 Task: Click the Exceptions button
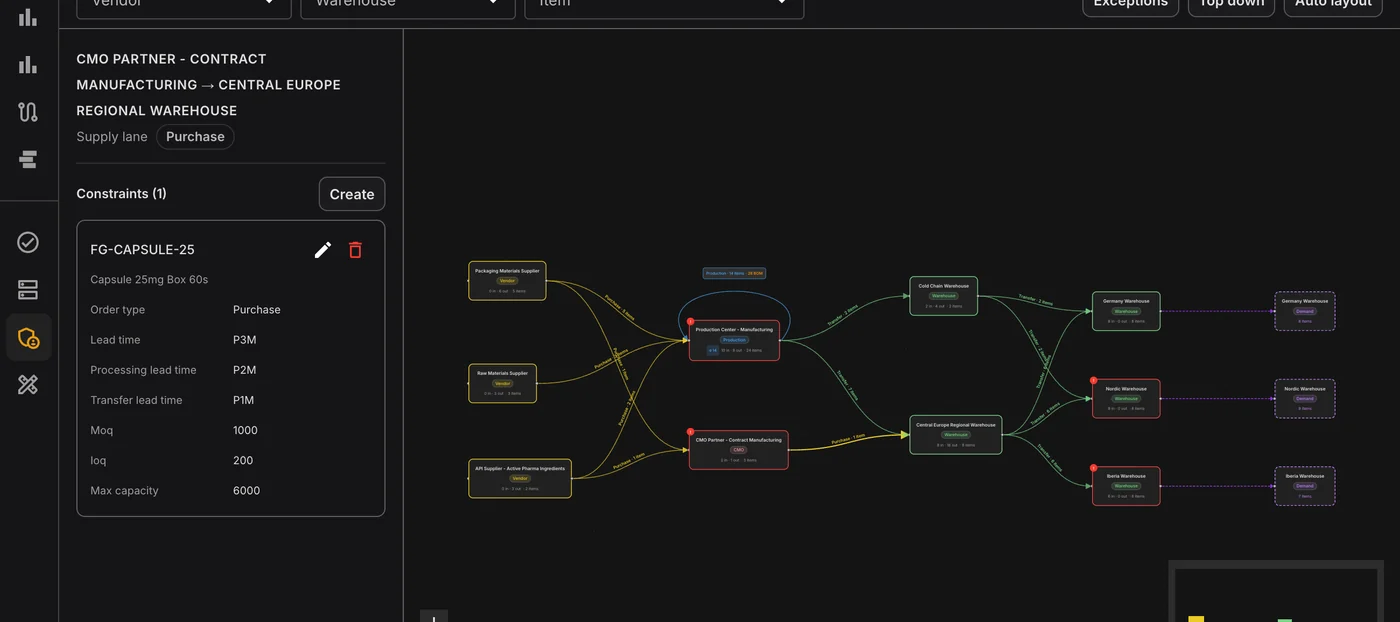pyautogui.click(x=1130, y=3)
